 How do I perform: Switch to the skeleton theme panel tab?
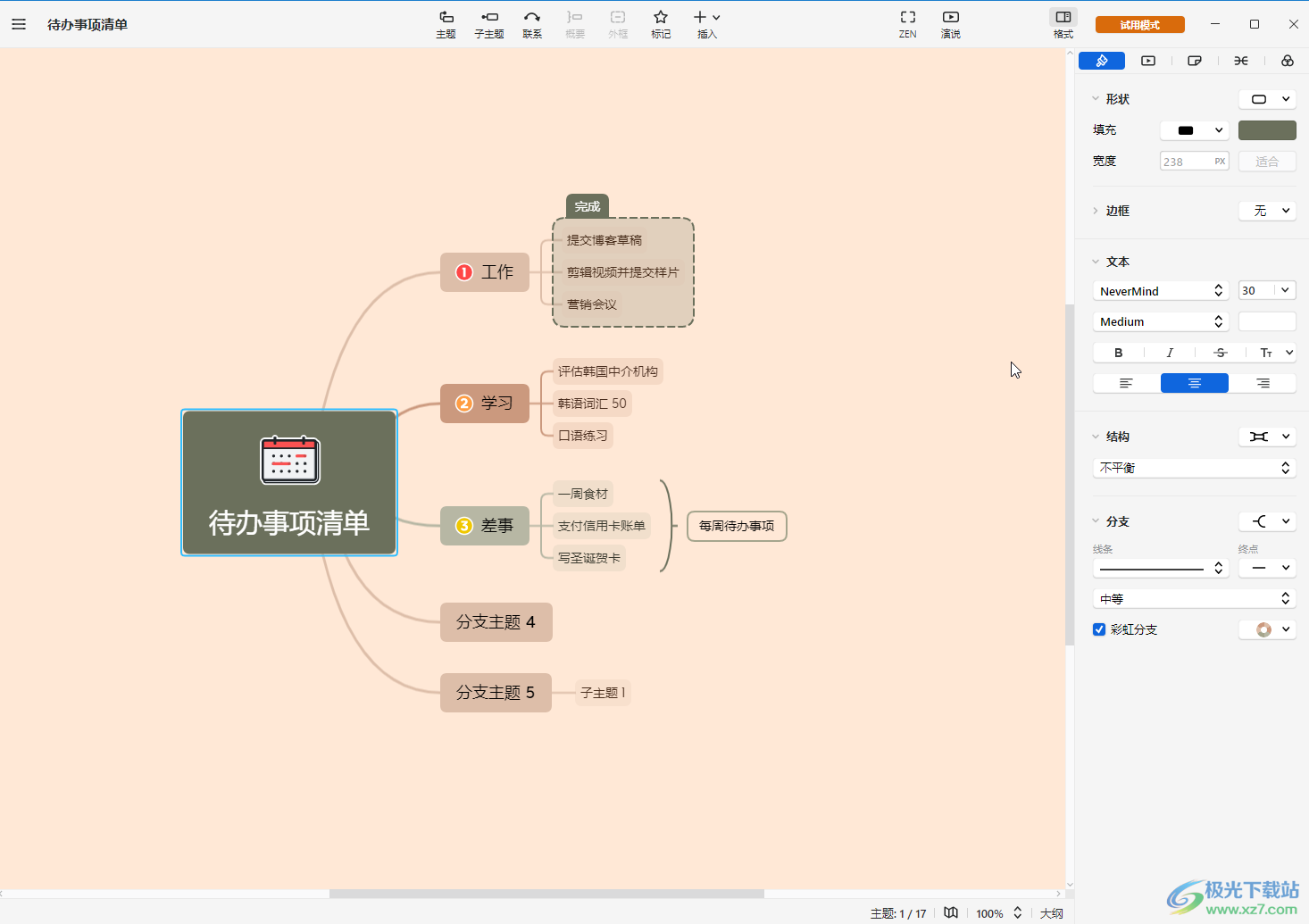[1195, 61]
